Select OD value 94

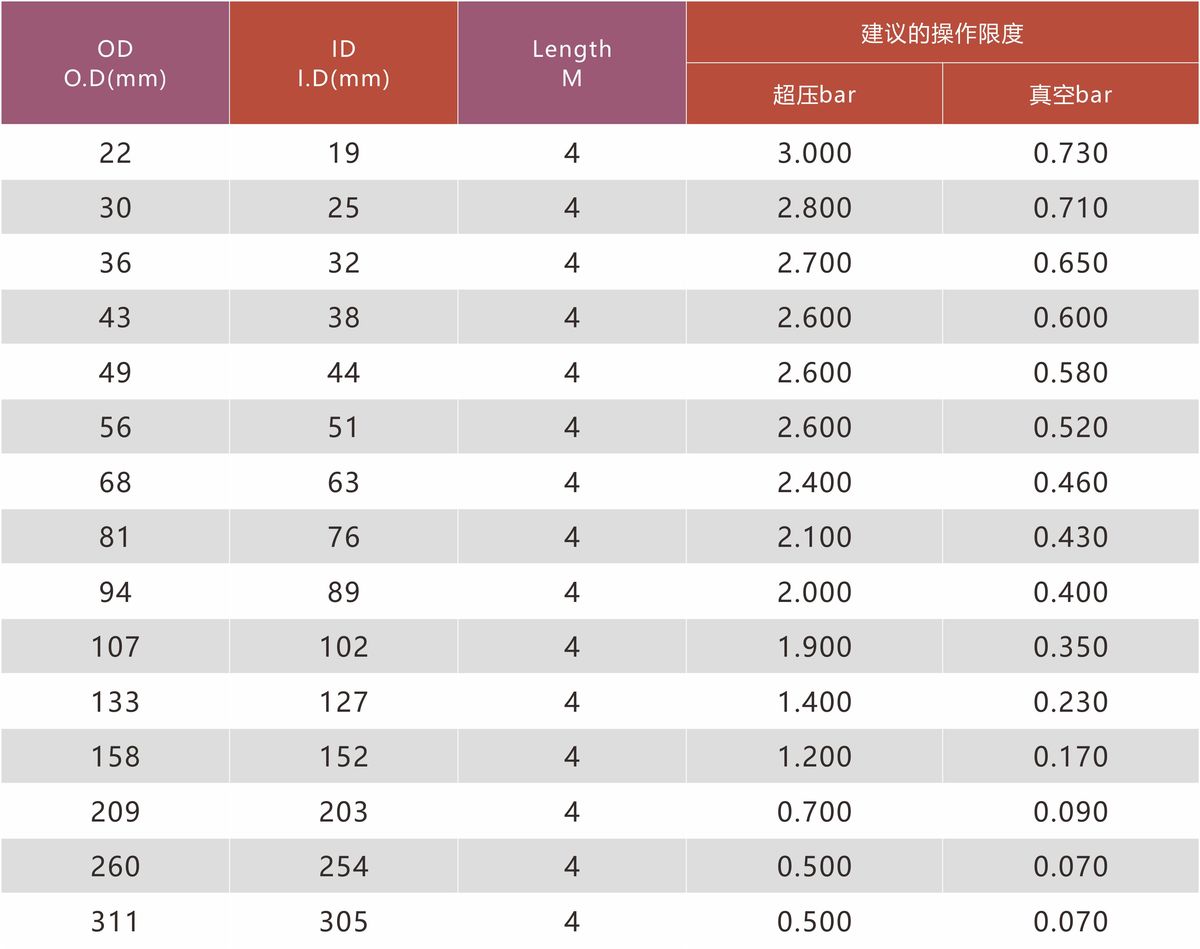pyautogui.click(x=115, y=593)
